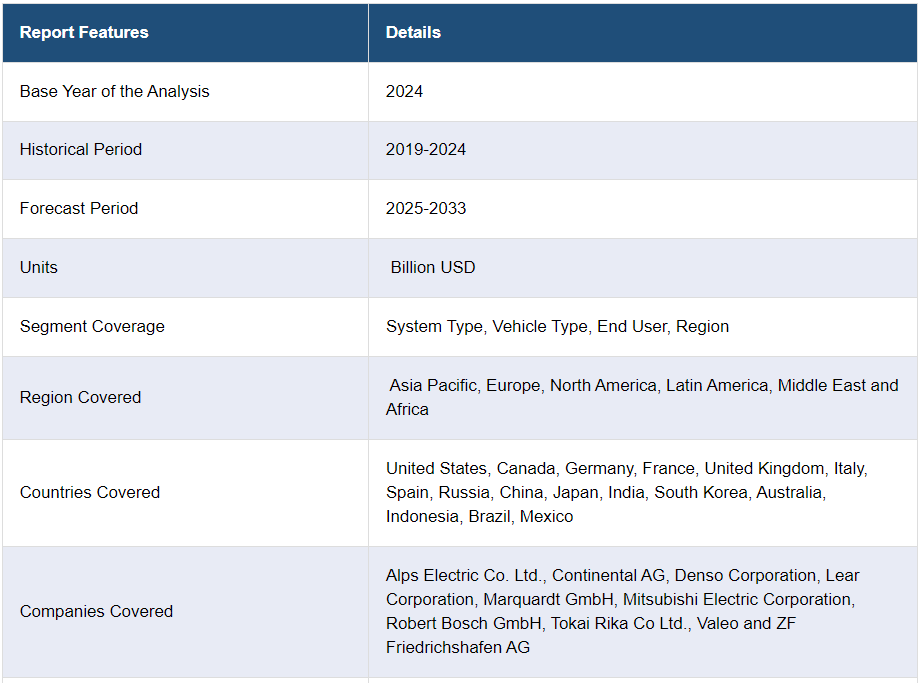This screenshot has height=683, width=923.
Task: Select the Units row label
Action: pyautogui.click(x=39, y=267)
